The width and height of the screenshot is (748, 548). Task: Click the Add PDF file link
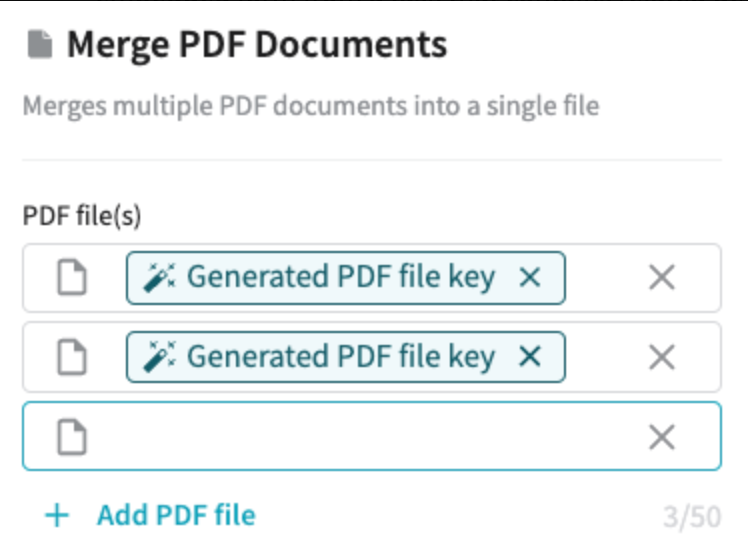coord(177,516)
